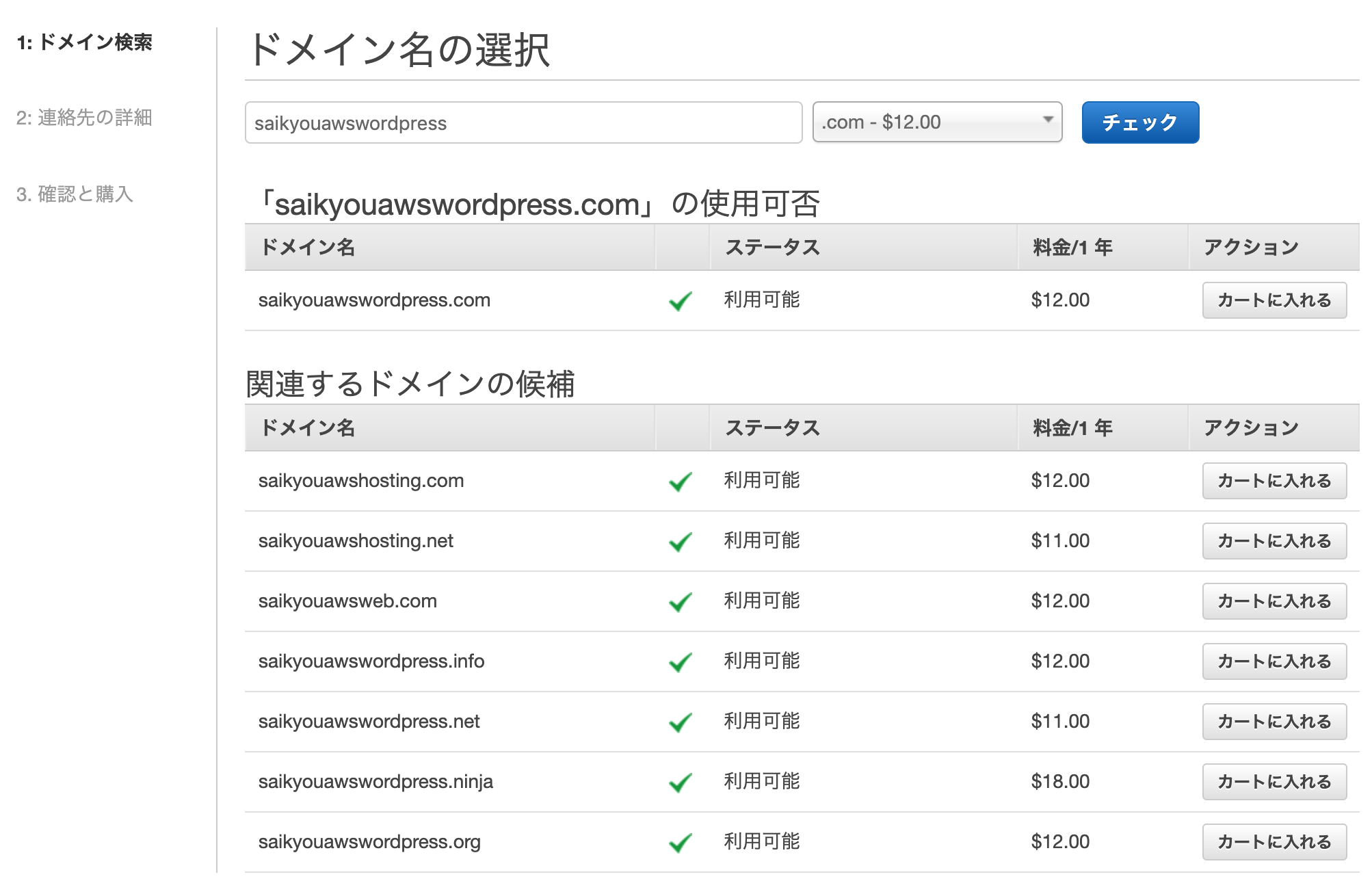Click checkmark icon for saikyouawswordpress.org

pyautogui.click(x=681, y=843)
